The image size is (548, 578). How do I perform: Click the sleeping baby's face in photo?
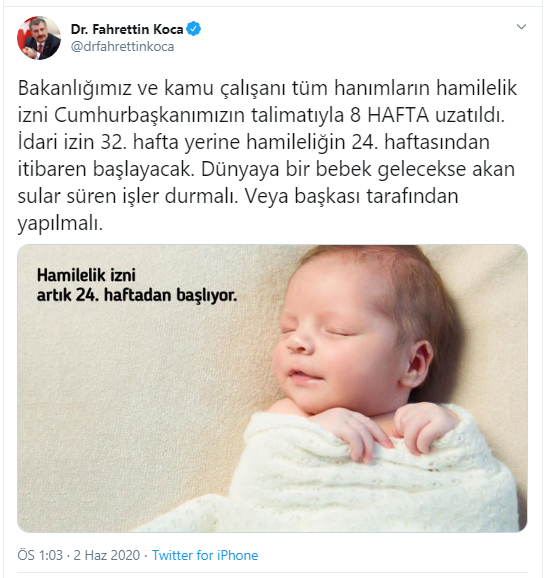pos(334,343)
